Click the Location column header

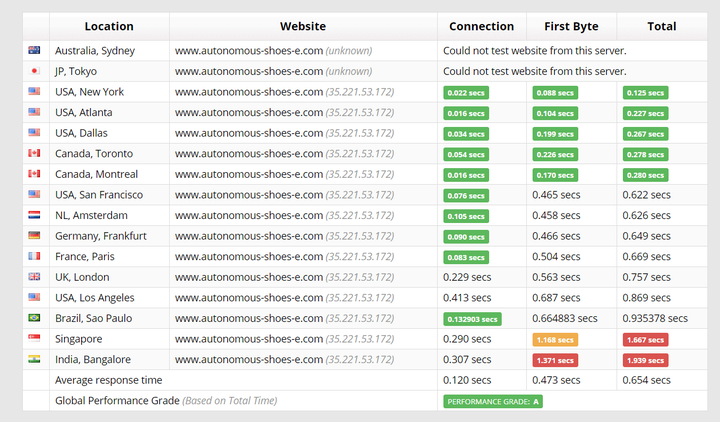click(x=109, y=27)
